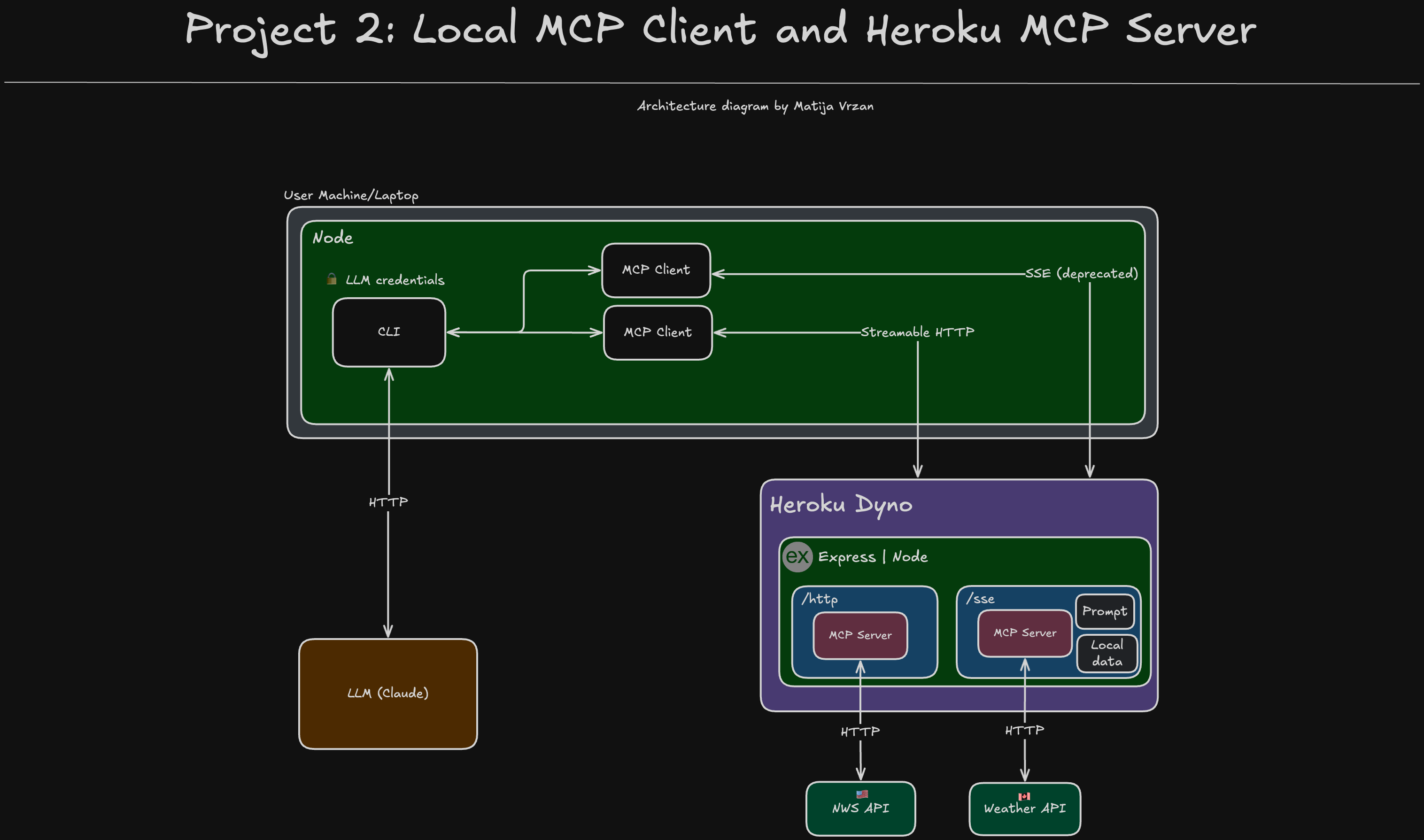Click the Canada flag above Weather API
The width and height of the screenshot is (1424, 840).
tap(1024, 796)
